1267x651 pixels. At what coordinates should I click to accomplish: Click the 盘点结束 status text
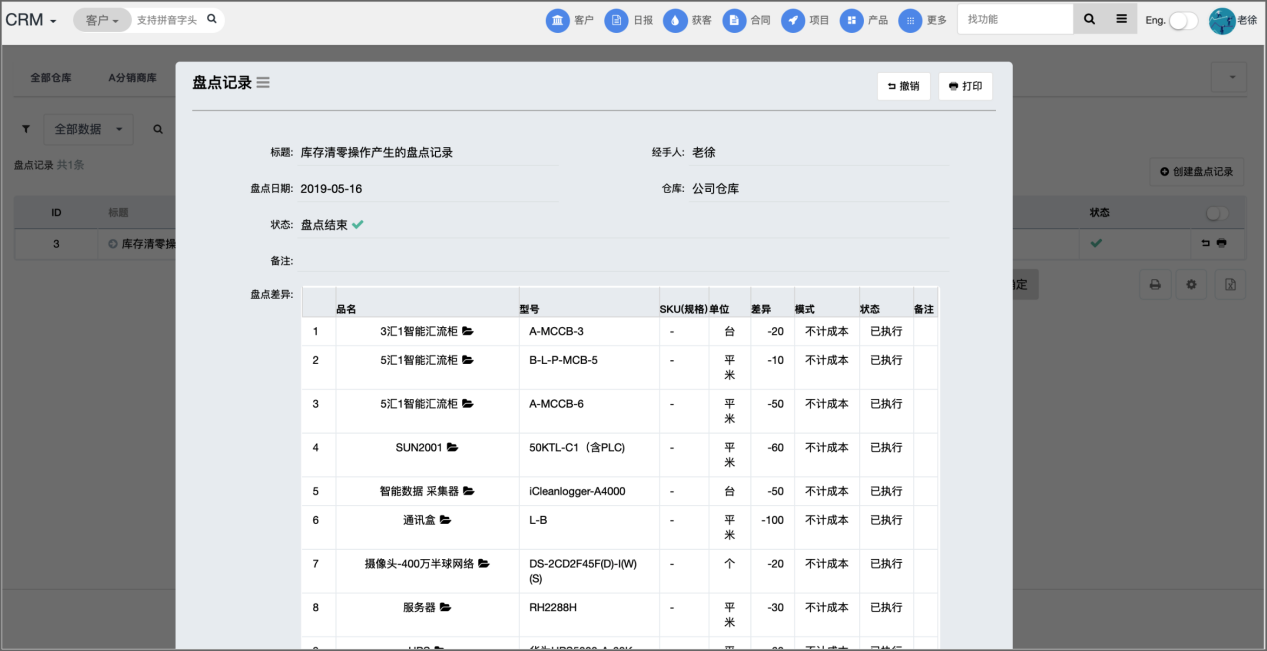tap(325, 225)
